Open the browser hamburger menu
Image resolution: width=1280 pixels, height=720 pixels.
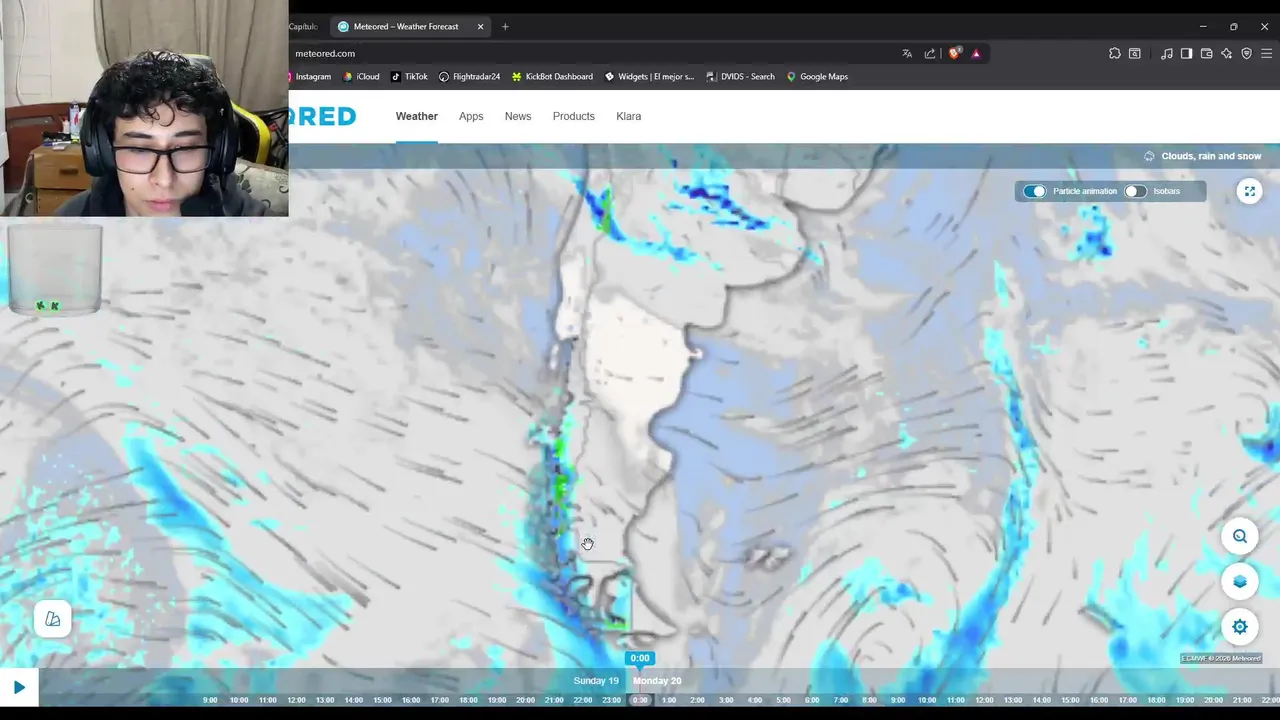click(1266, 54)
